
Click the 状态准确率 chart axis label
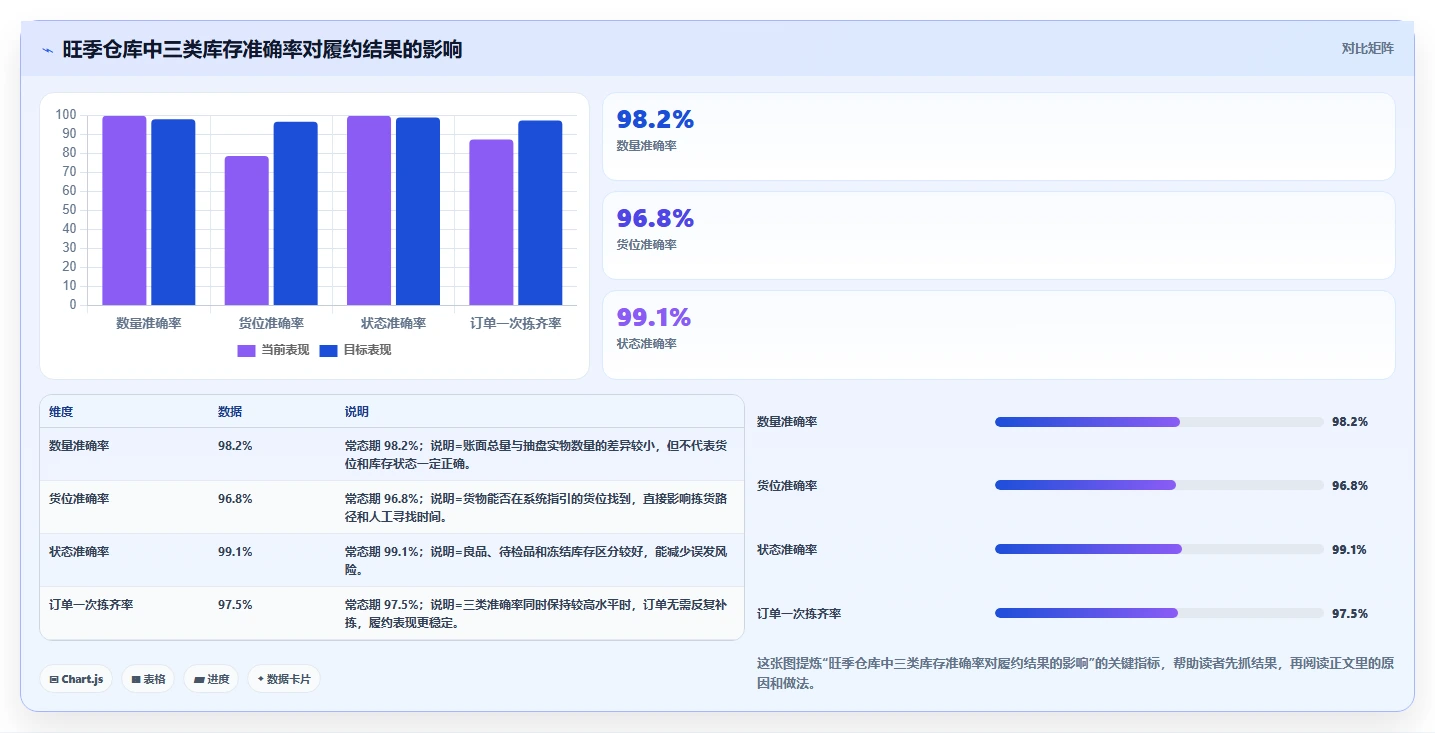393,323
